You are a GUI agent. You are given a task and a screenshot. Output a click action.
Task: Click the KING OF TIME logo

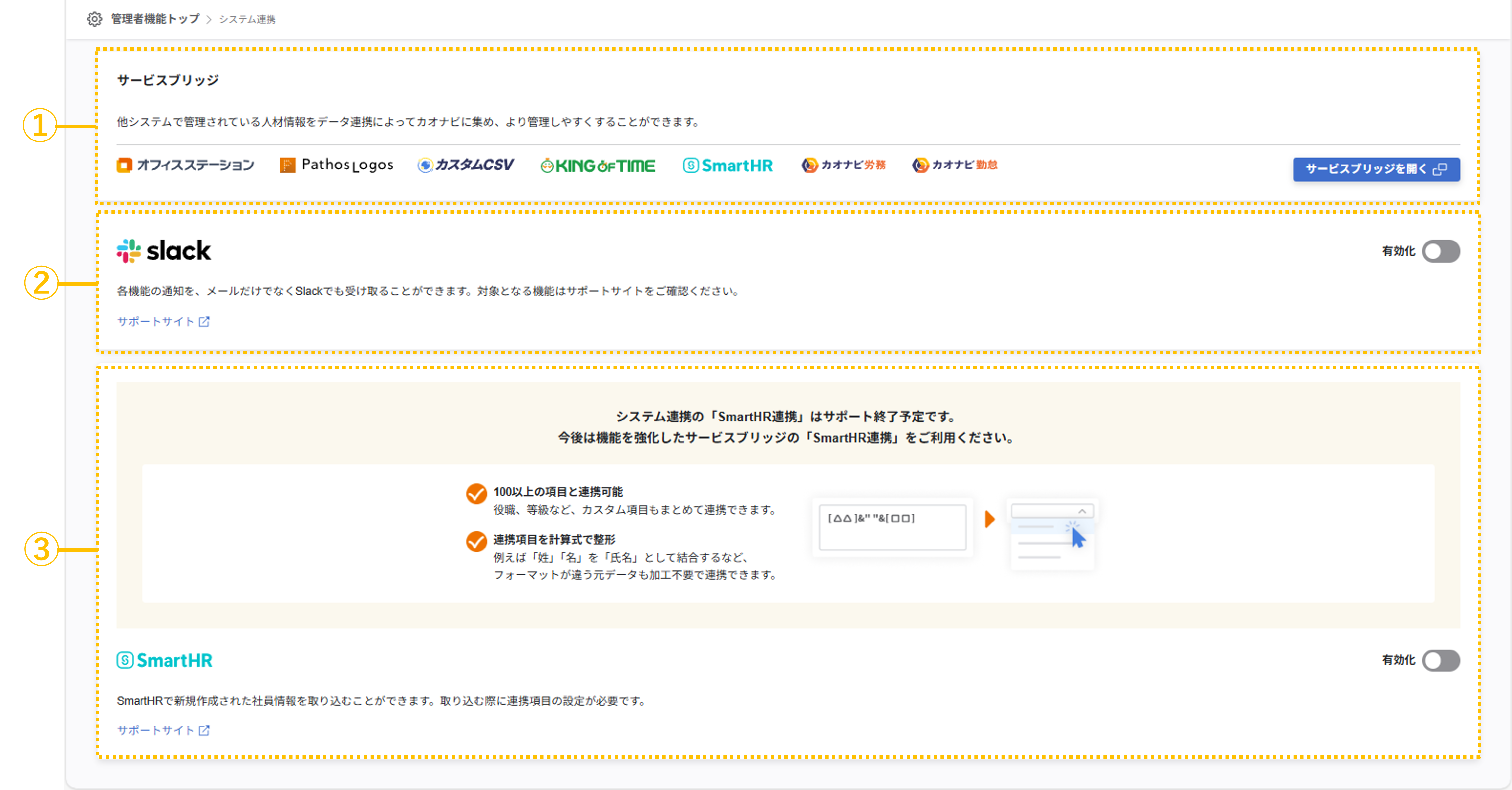tap(598, 166)
